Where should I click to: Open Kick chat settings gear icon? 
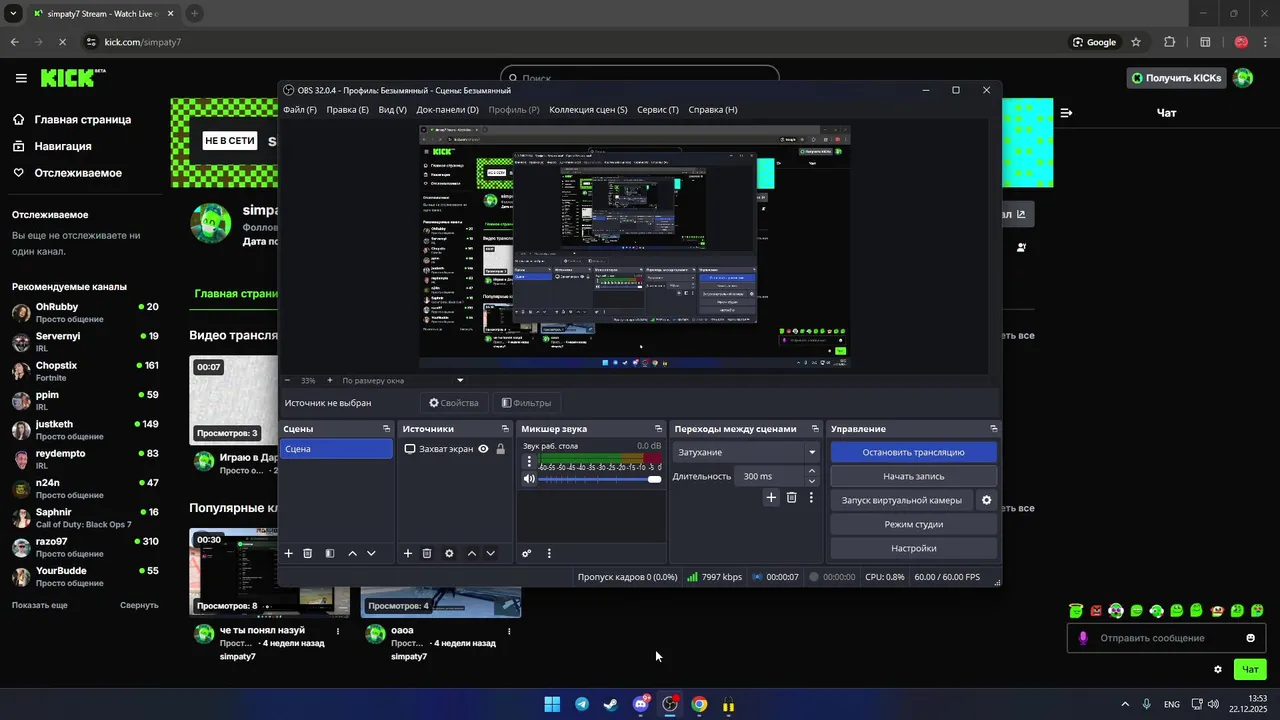point(1218,670)
